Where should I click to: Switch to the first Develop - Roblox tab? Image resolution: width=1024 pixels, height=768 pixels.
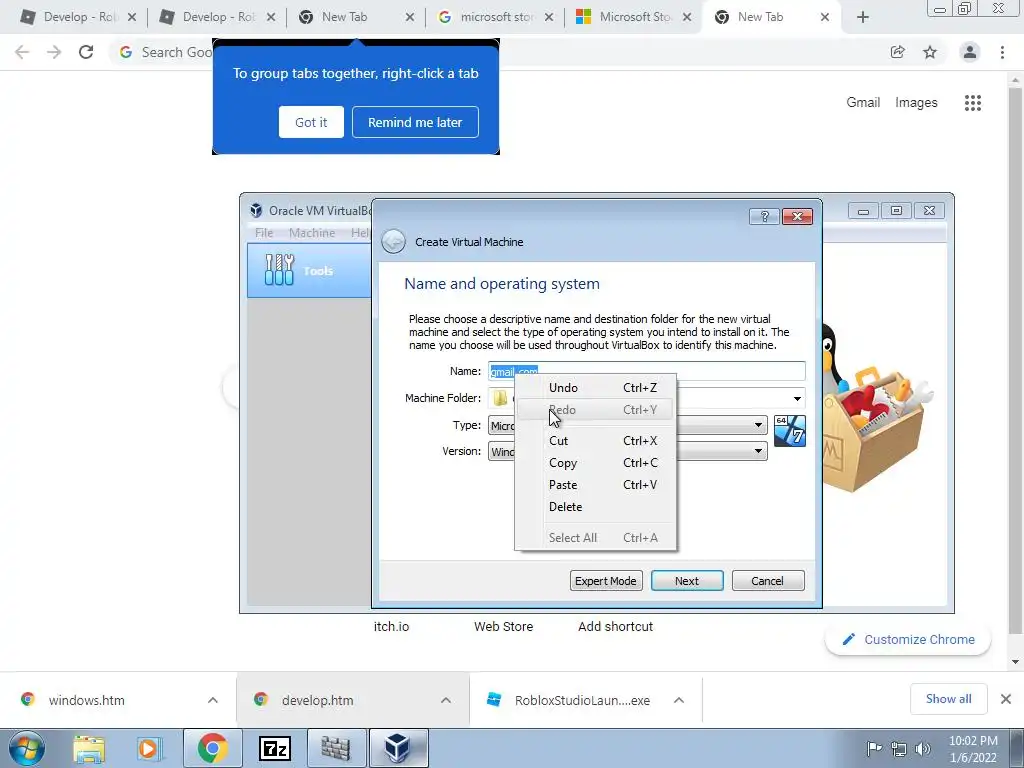pyautogui.click(x=77, y=17)
